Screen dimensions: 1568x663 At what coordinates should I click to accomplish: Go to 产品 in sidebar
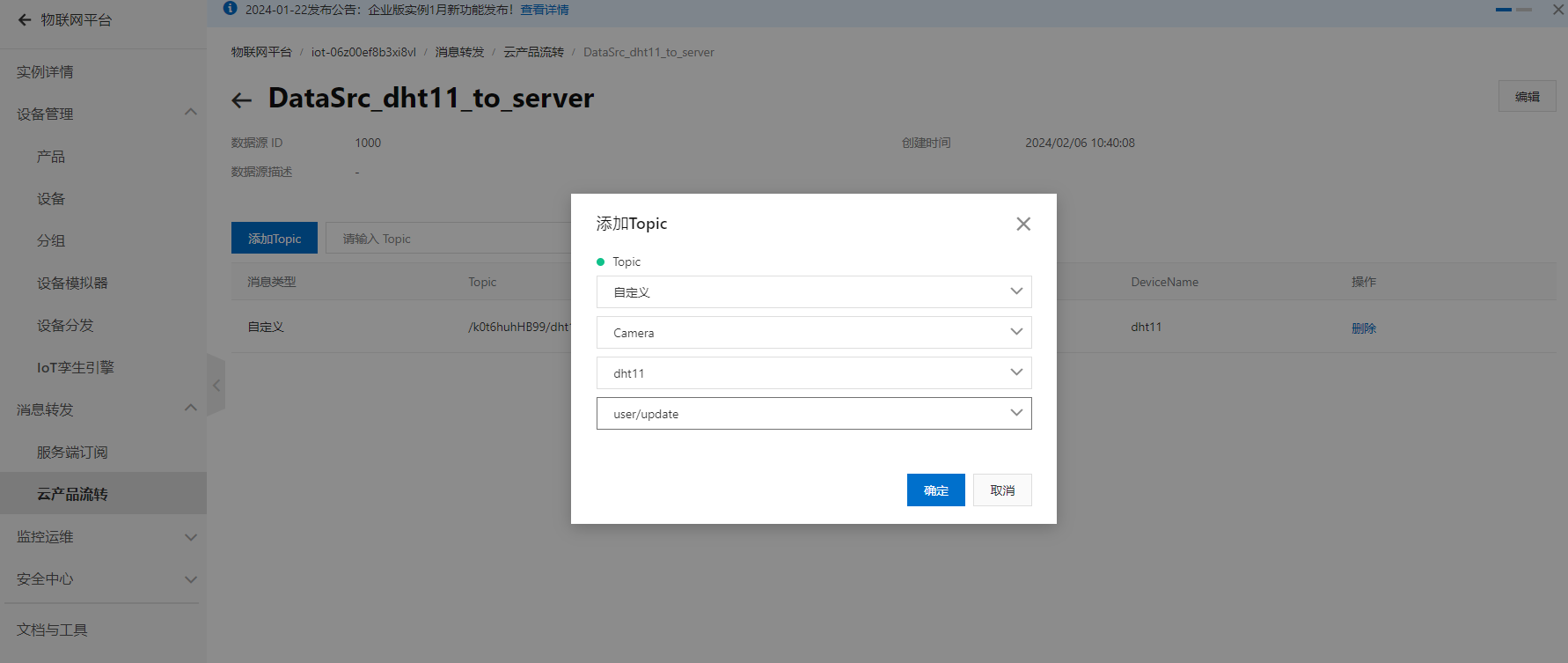[51, 157]
